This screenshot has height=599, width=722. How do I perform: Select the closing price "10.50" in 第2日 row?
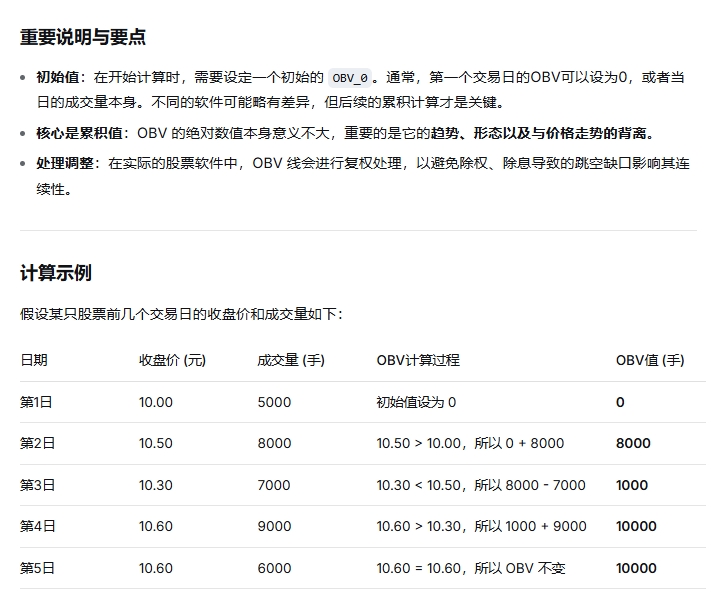point(156,443)
